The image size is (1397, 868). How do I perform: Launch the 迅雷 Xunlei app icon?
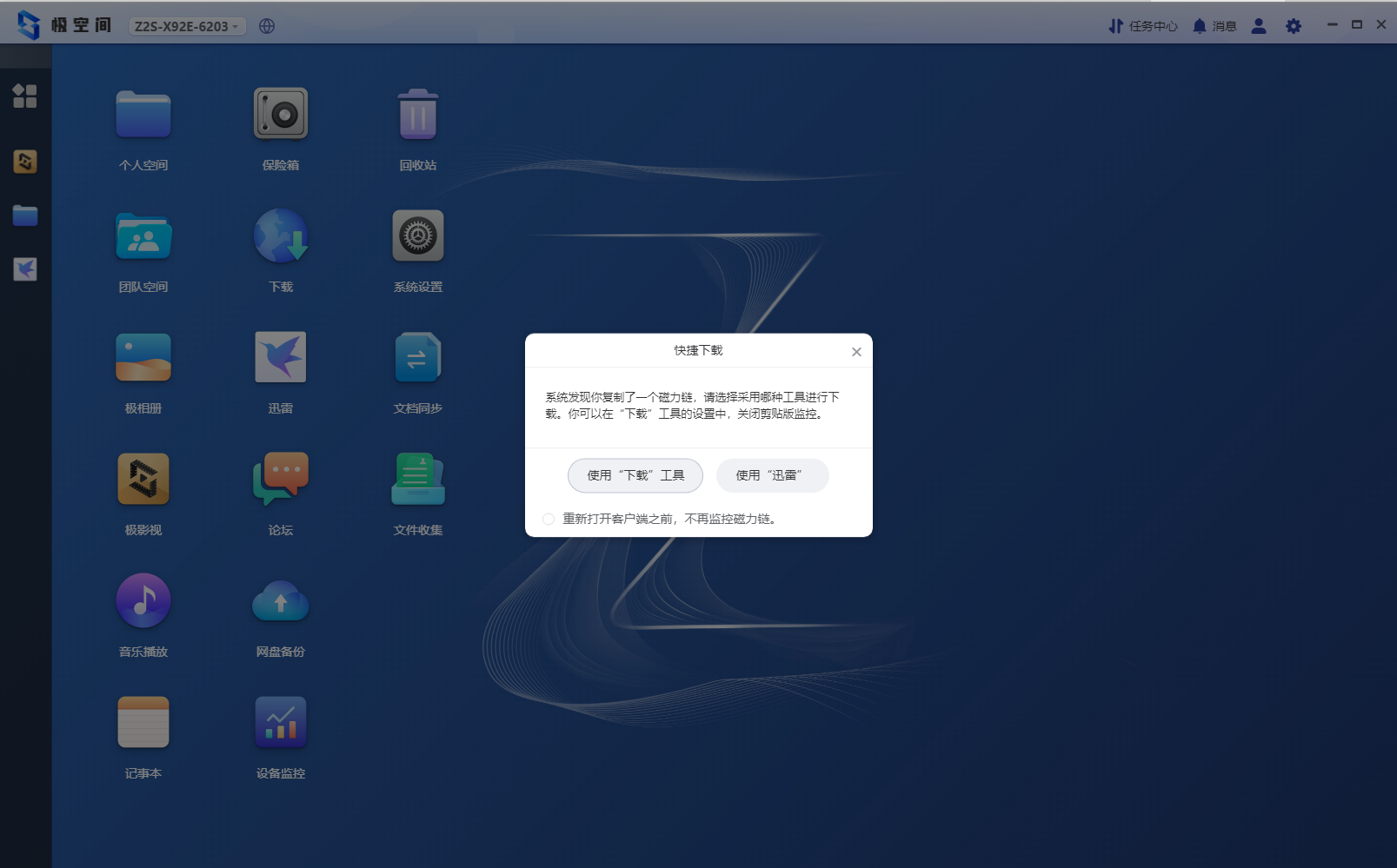point(280,358)
